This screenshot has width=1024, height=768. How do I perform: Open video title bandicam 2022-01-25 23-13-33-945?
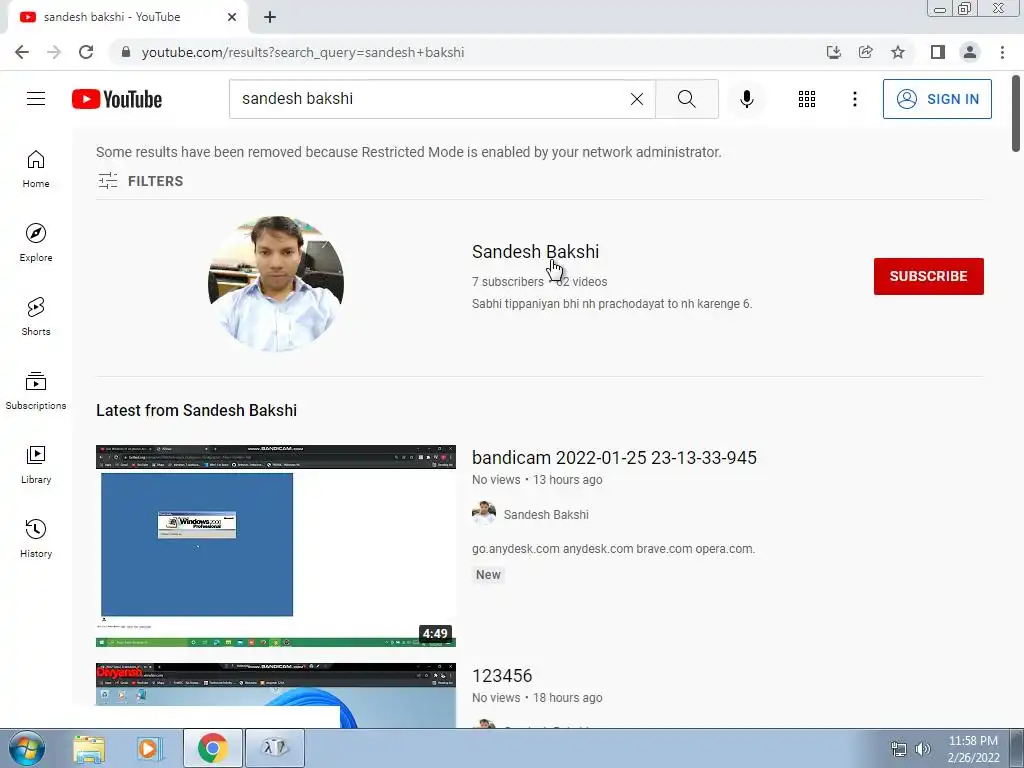(614, 458)
